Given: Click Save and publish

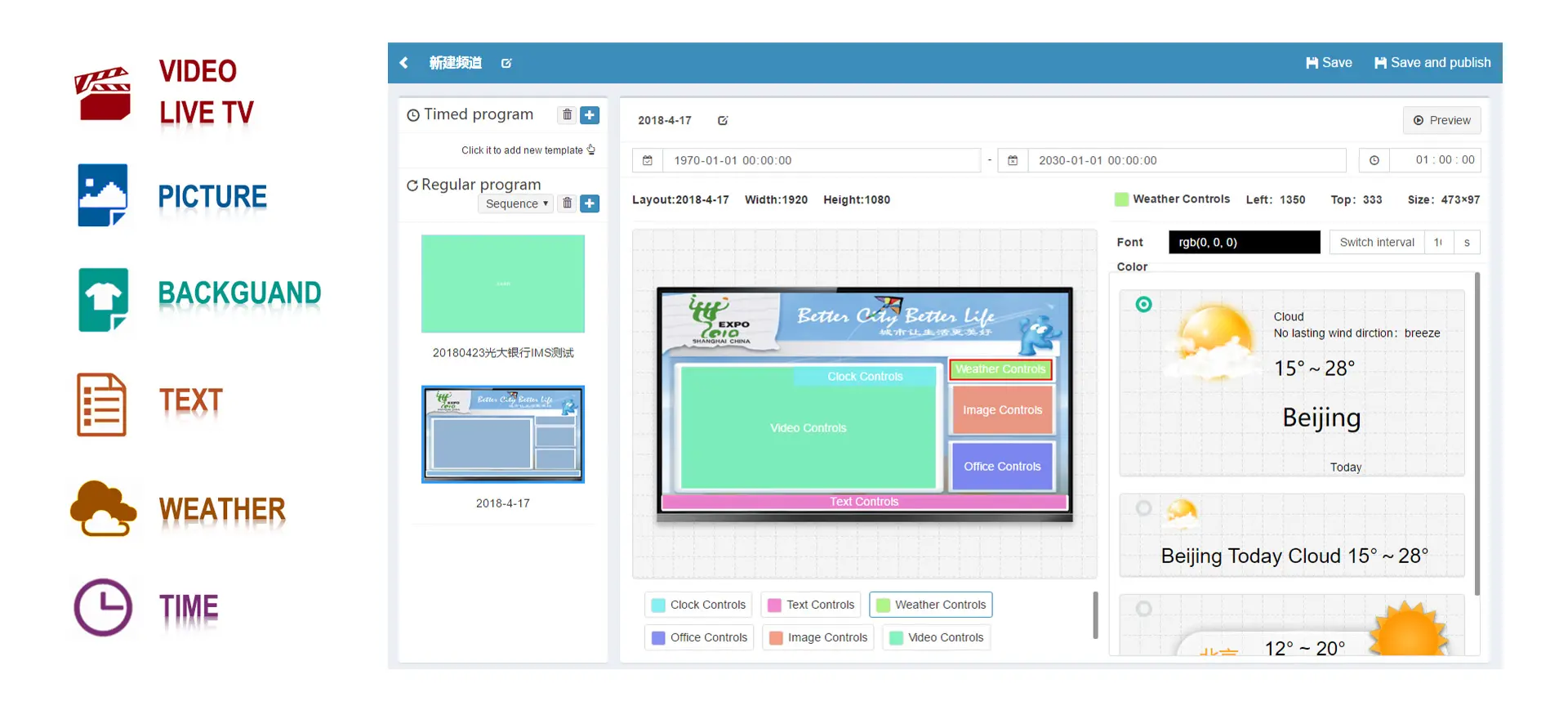Looking at the screenshot, I should tap(1432, 63).
